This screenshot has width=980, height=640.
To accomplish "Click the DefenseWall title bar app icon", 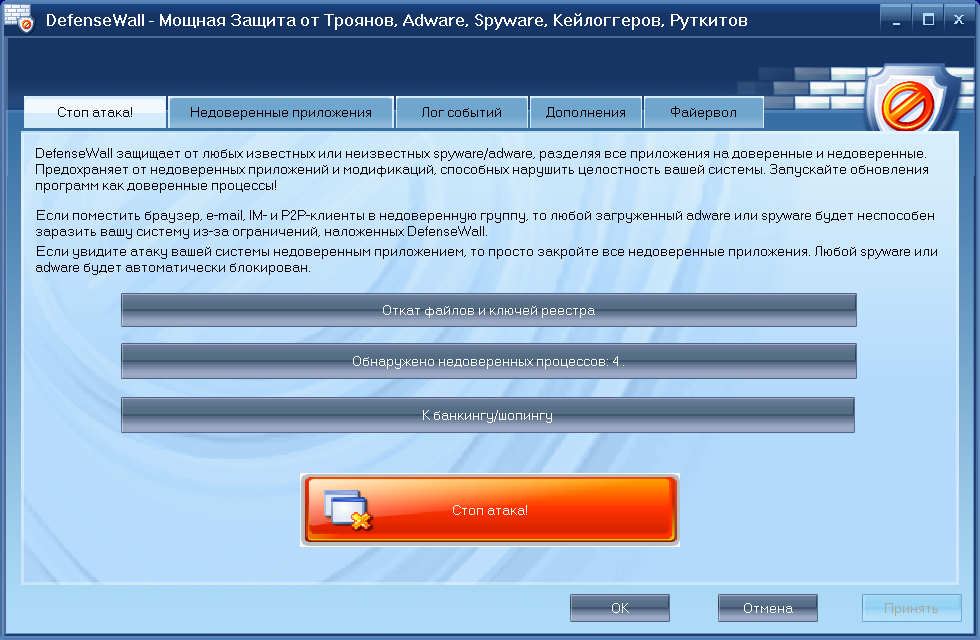I will [18, 19].
